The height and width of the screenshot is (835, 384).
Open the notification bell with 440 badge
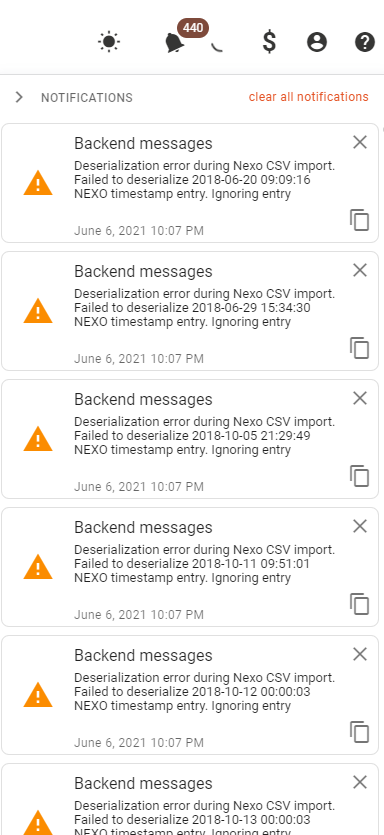[x=175, y=43]
